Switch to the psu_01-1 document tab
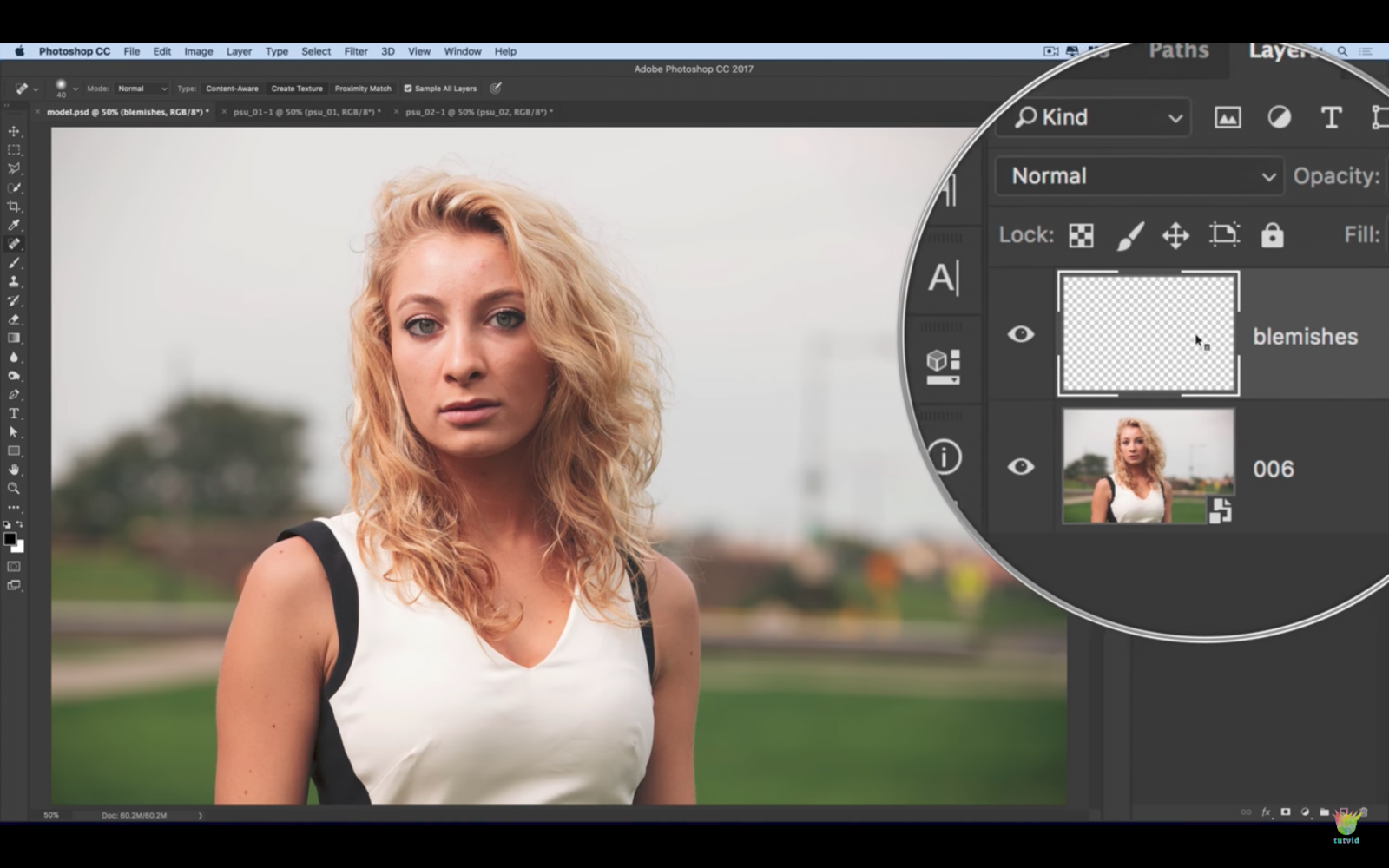The height and width of the screenshot is (868, 1389). pos(306,112)
